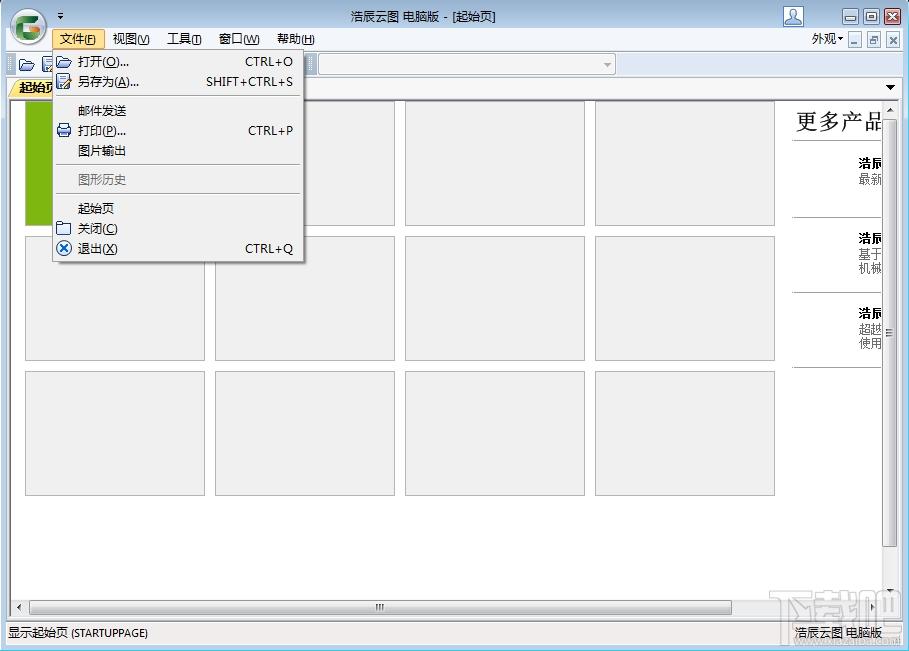Screen dimensions: 909x651
Task: Expand the 外观 appearance dropdown
Action: 827,39
